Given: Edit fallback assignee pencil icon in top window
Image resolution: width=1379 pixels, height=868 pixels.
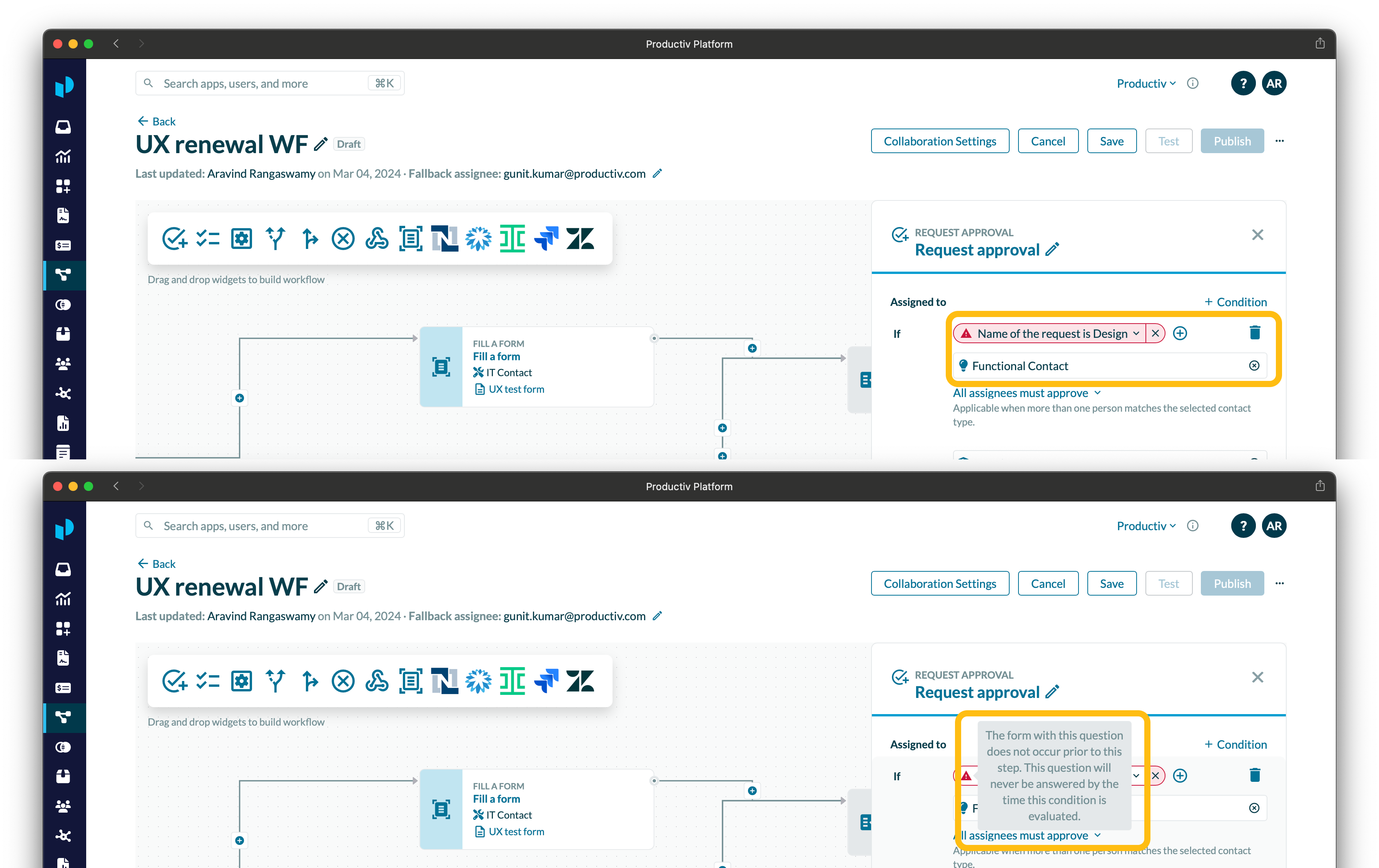Looking at the screenshot, I should click(658, 174).
